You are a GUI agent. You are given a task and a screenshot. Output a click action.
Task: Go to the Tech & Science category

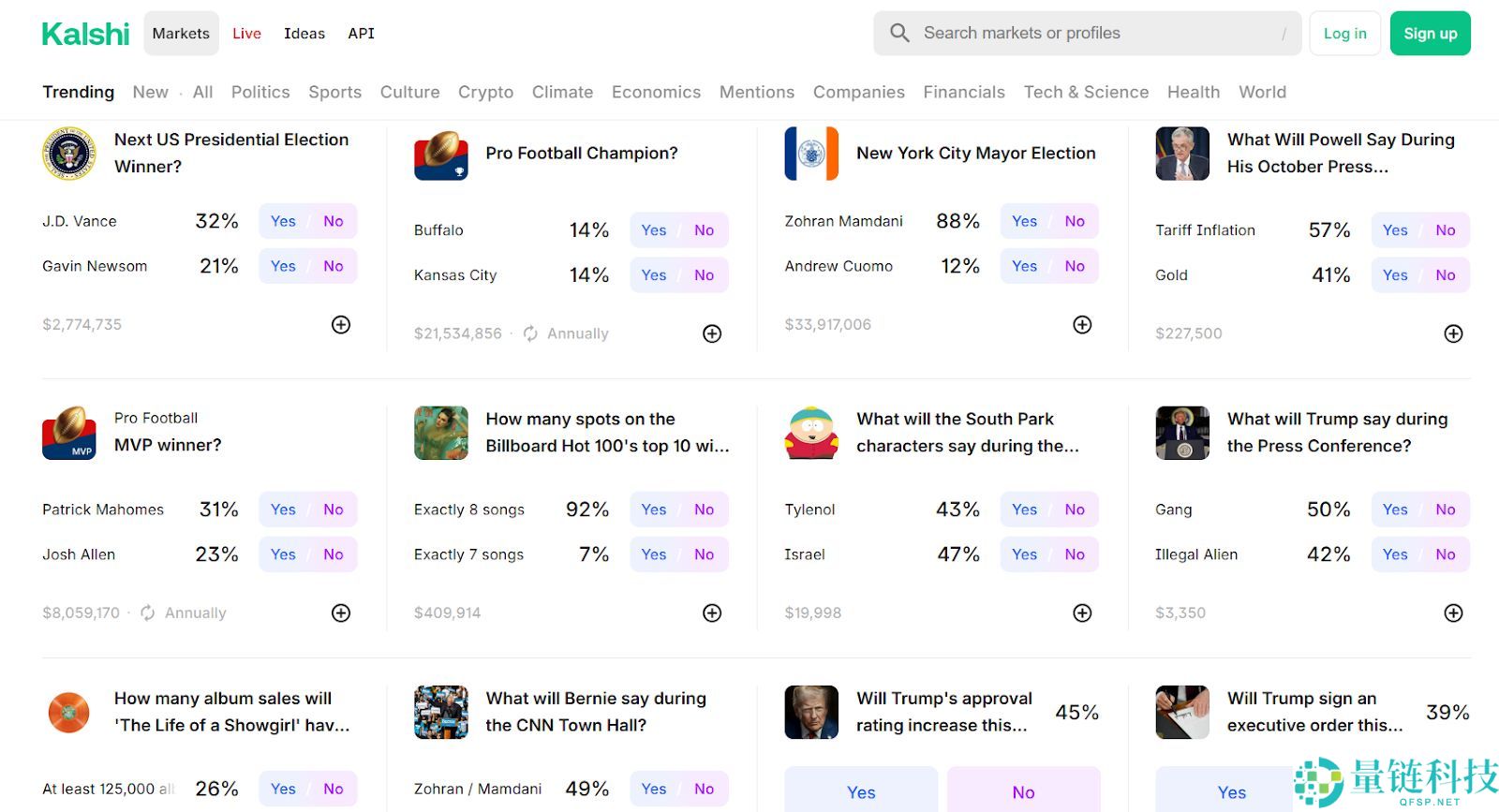(1086, 92)
